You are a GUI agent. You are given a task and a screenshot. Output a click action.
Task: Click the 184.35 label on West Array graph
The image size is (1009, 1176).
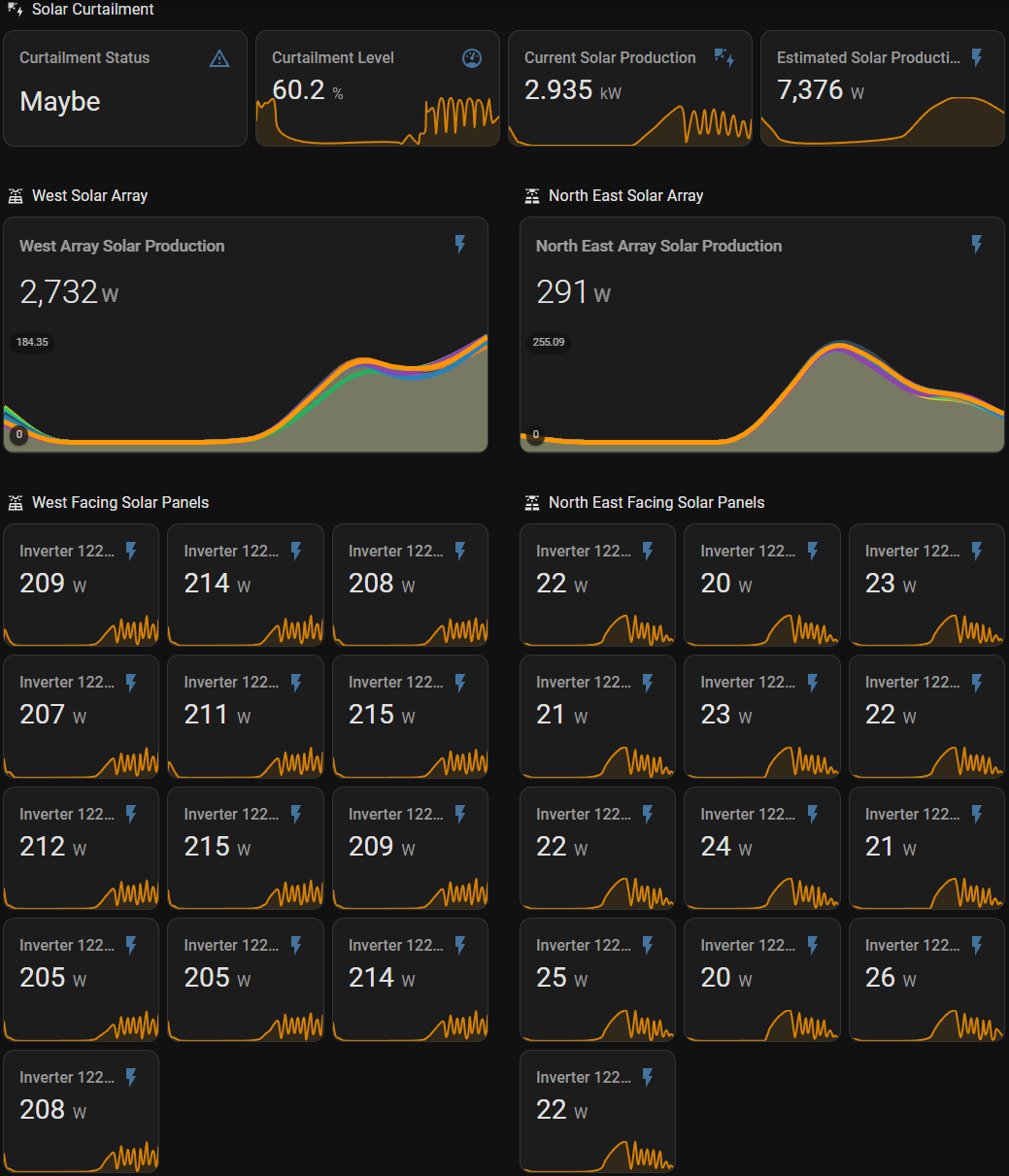coord(32,342)
